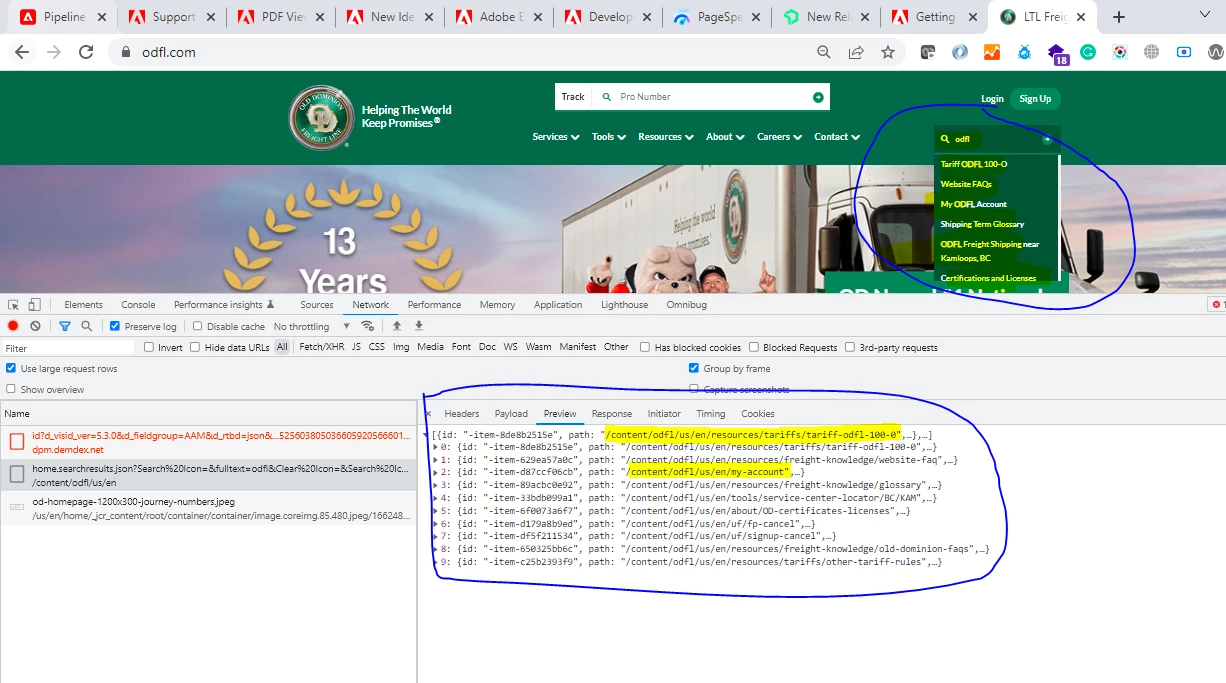Expand the Contact navigation menu
The height and width of the screenshot is (683, 1226).
pos(837,137)
